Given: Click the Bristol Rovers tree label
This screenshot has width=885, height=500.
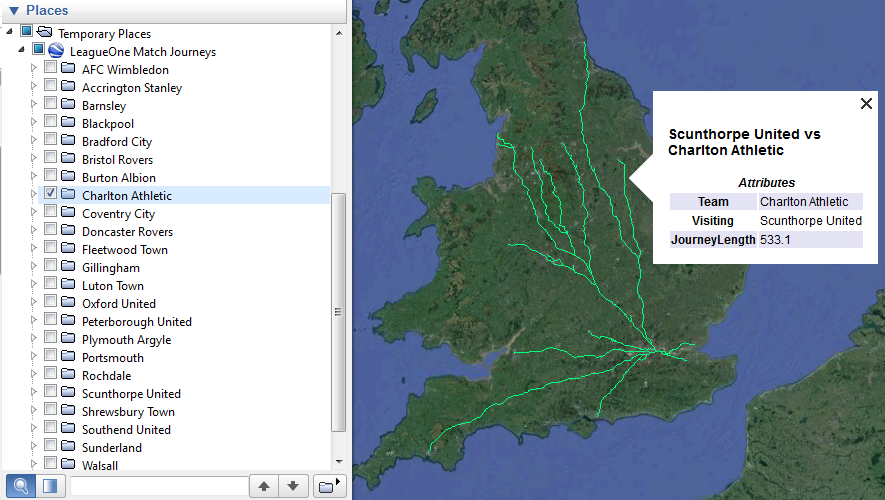Looking at the screenshot, I should (117, 160).
